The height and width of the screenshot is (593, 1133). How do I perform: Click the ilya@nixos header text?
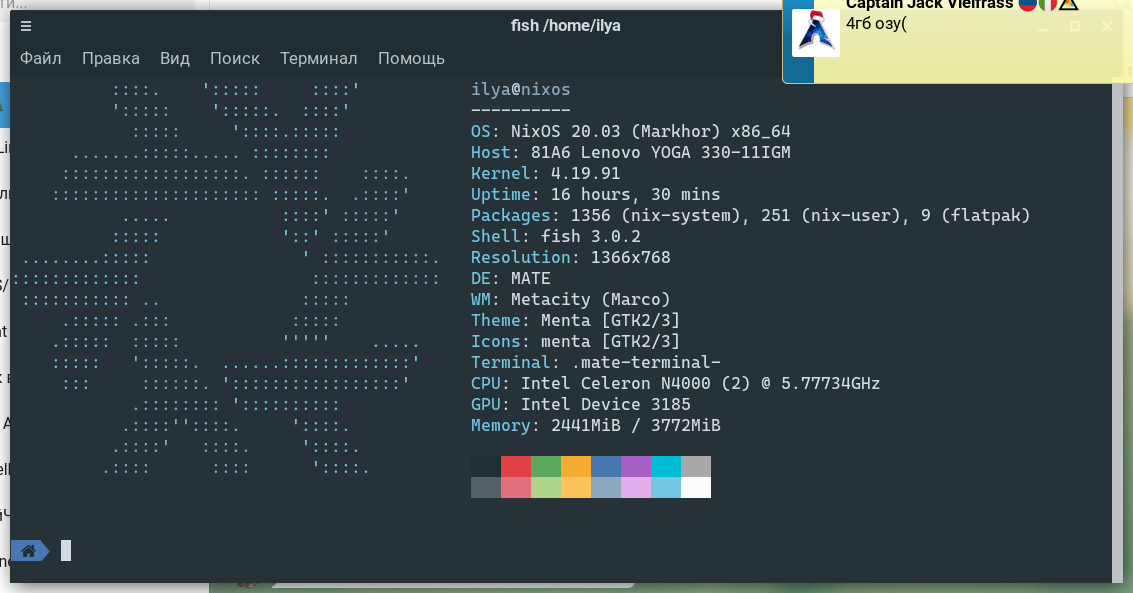(x=521, y=90)
